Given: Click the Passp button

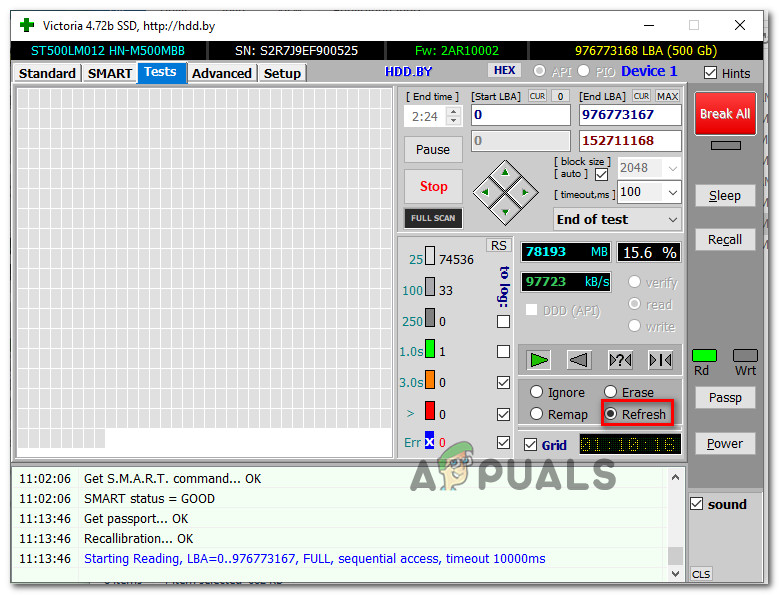Looking at the screenshot, I should coord(725,397).
